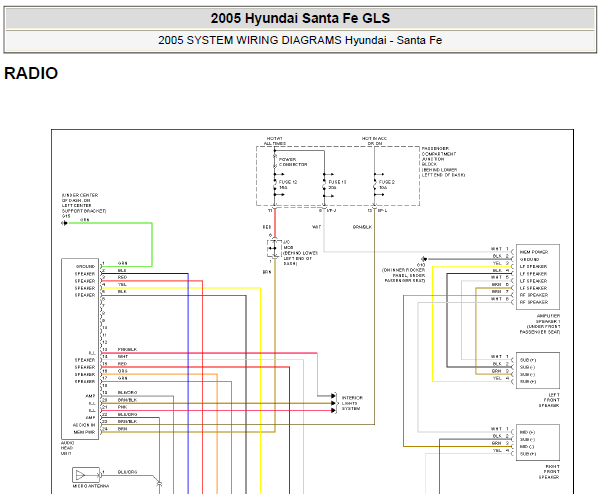Click "MEM POWER" in the amplifier box
607x494 pixels.
pyautogui.click(x=534, y=252)
